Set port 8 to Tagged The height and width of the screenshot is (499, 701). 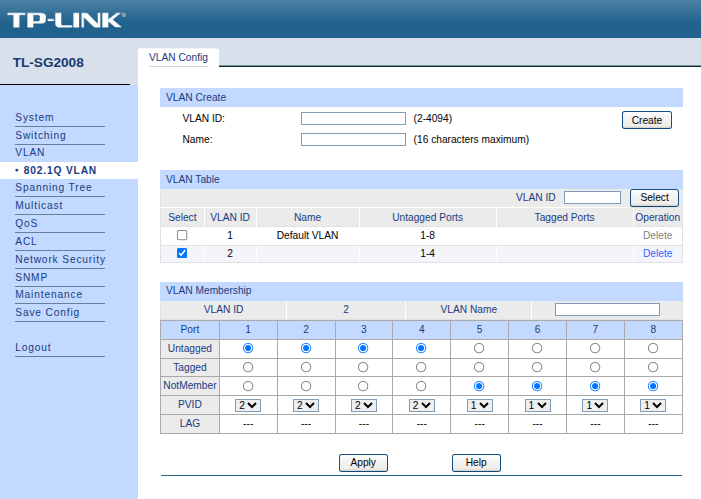click(x=653, y=367)
